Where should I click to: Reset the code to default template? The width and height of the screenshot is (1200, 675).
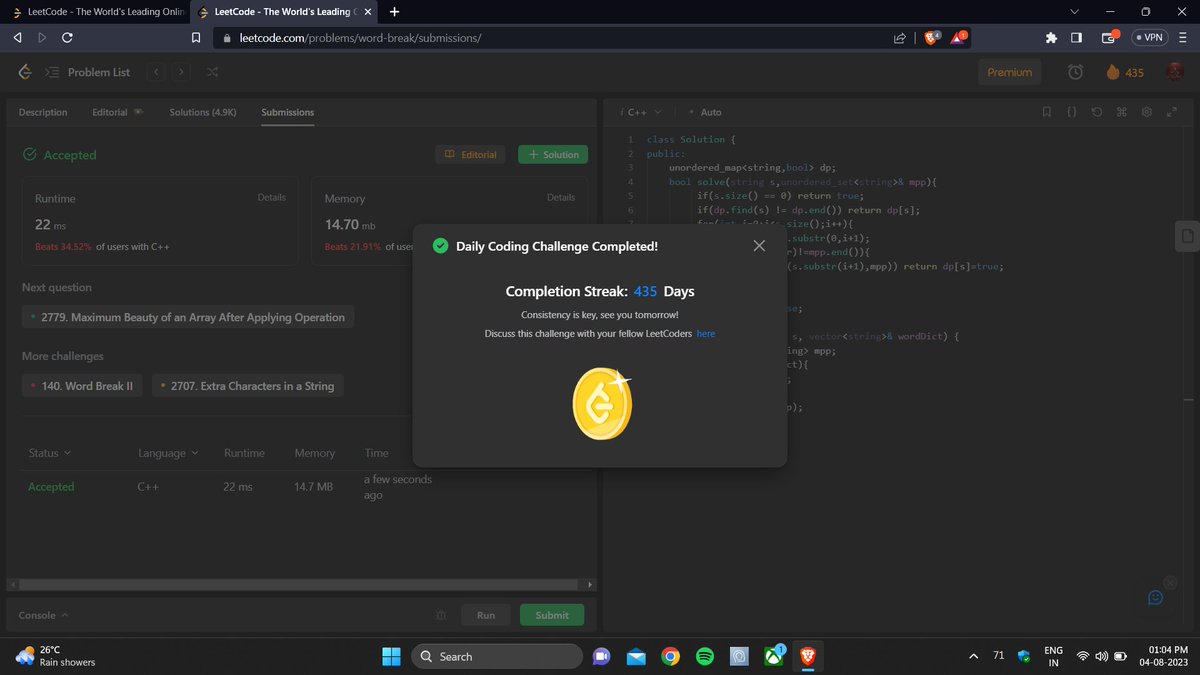1096,112
